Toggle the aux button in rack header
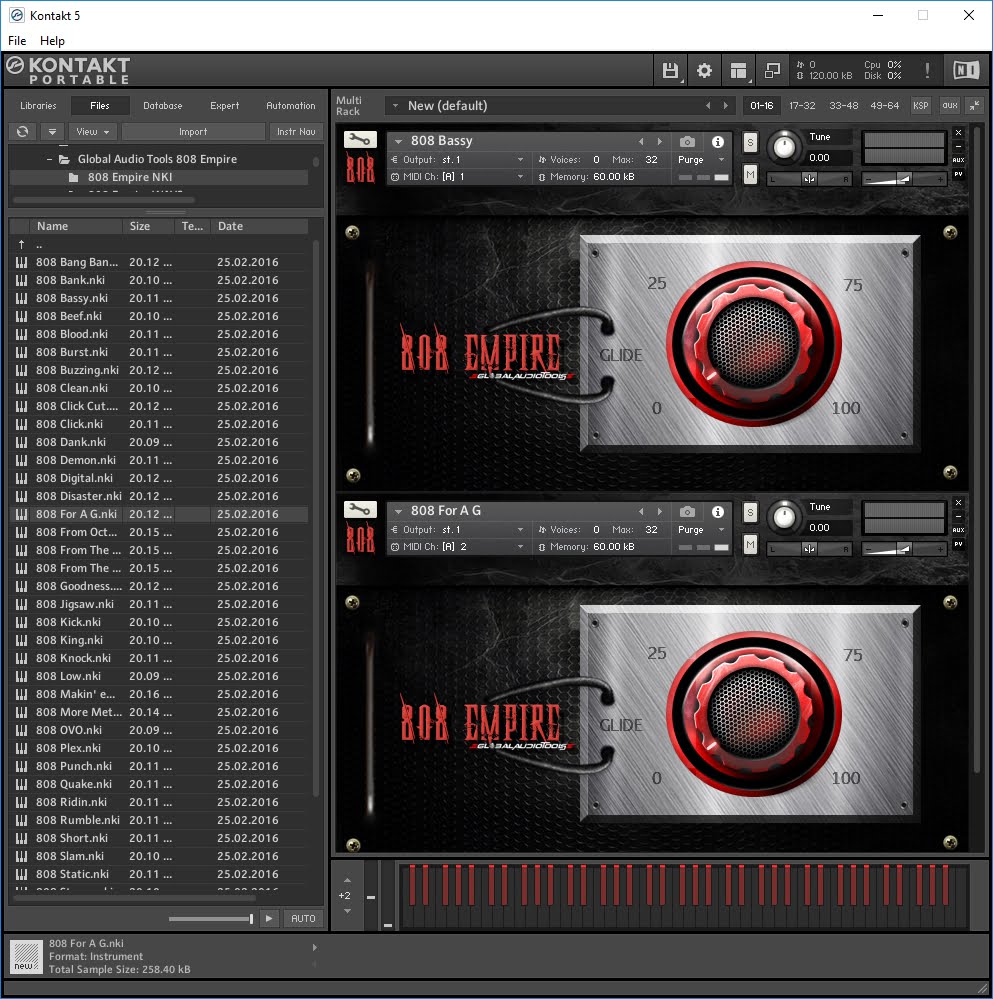This screenshot has height=999, width=993. (x=950, y=106)
